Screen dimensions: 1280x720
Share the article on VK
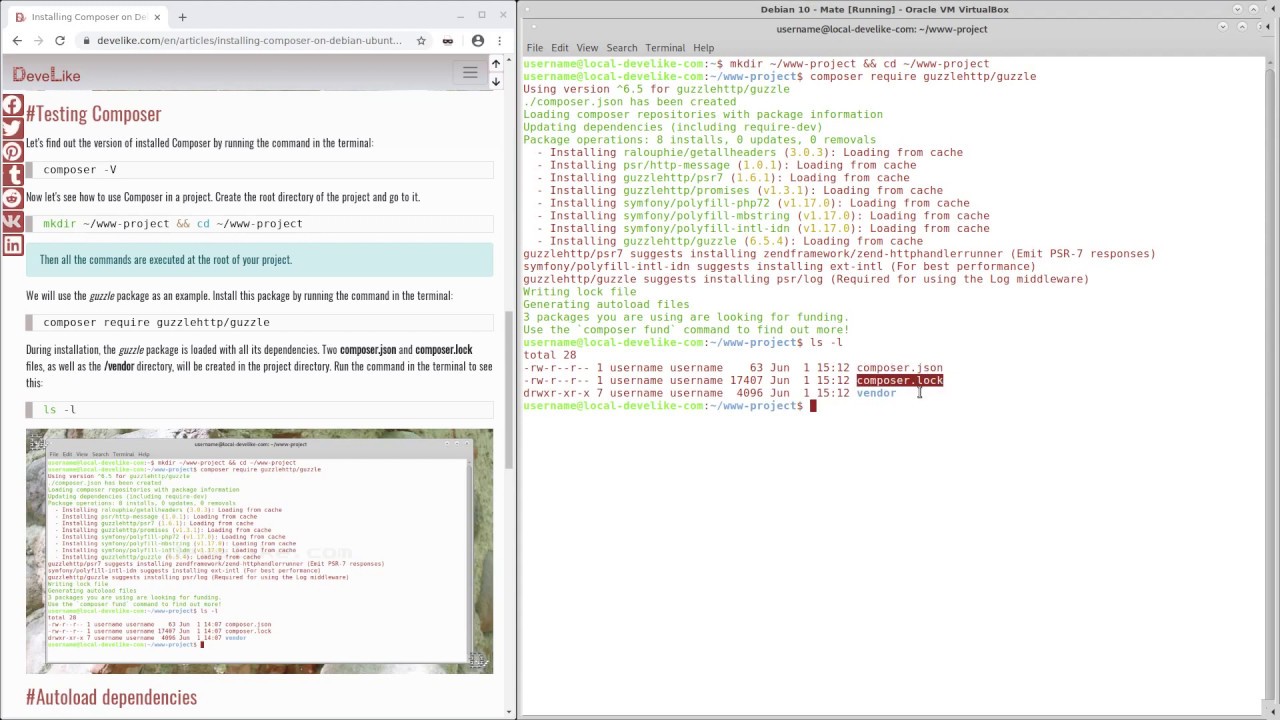(12, 221)
